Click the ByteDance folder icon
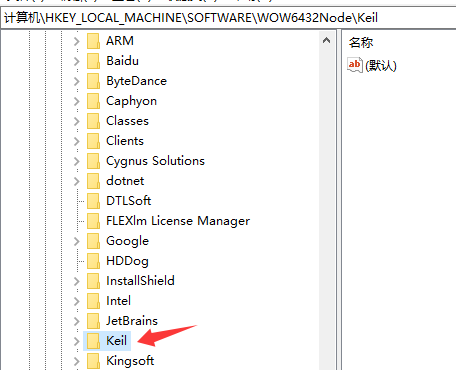456x370 pixels. point(93,81)
